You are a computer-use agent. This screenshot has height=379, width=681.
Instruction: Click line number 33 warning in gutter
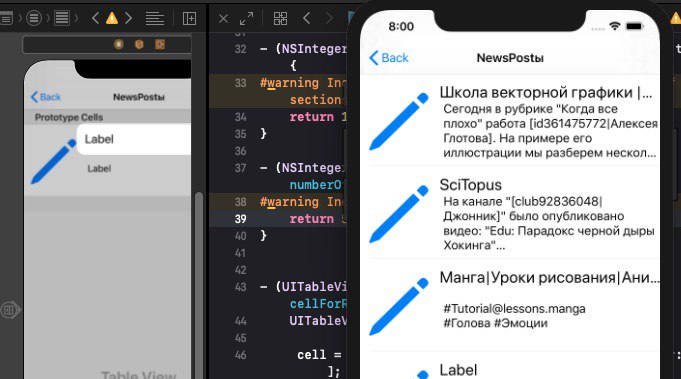click(241, 83)
